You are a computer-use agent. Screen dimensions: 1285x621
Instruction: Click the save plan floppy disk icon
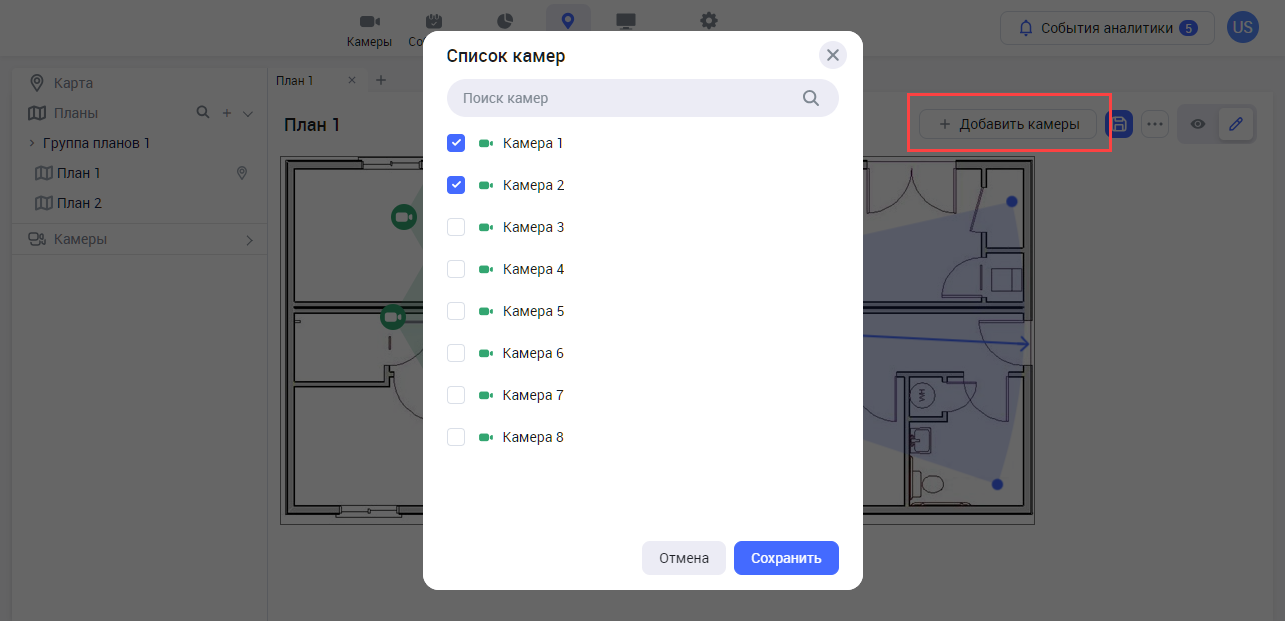coord(1119,124)
